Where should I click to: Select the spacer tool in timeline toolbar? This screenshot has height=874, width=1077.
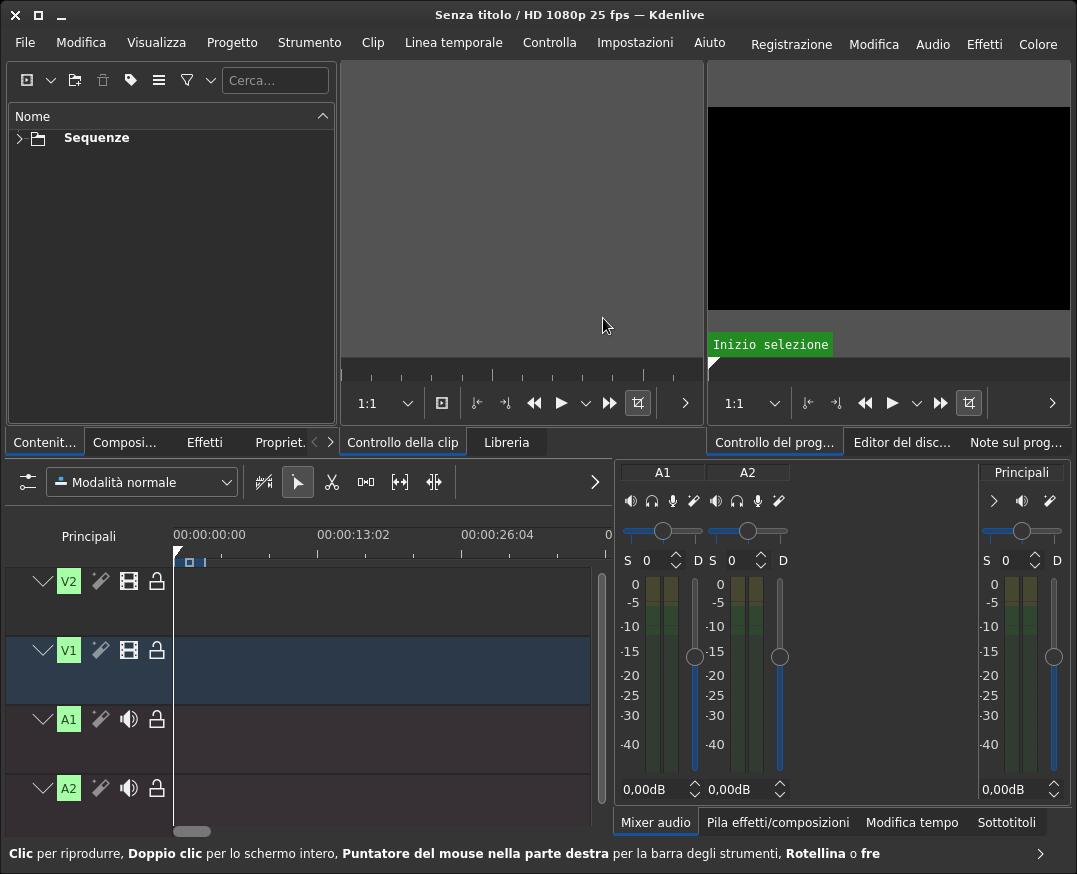[366, 482]
